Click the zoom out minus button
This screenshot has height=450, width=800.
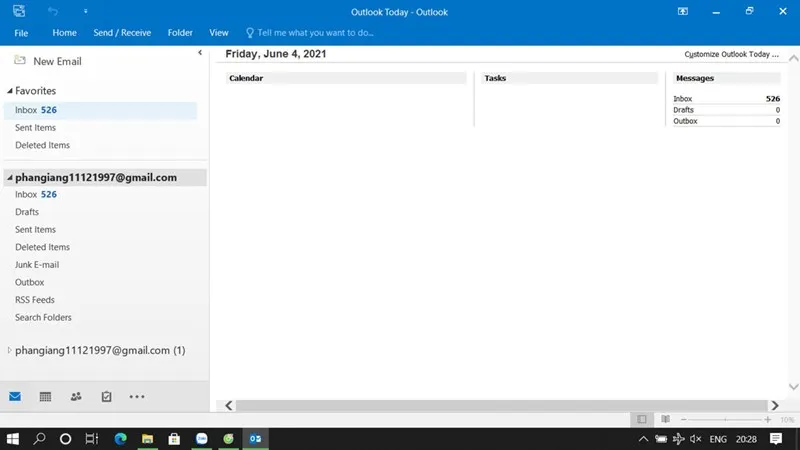coord(684,419)
